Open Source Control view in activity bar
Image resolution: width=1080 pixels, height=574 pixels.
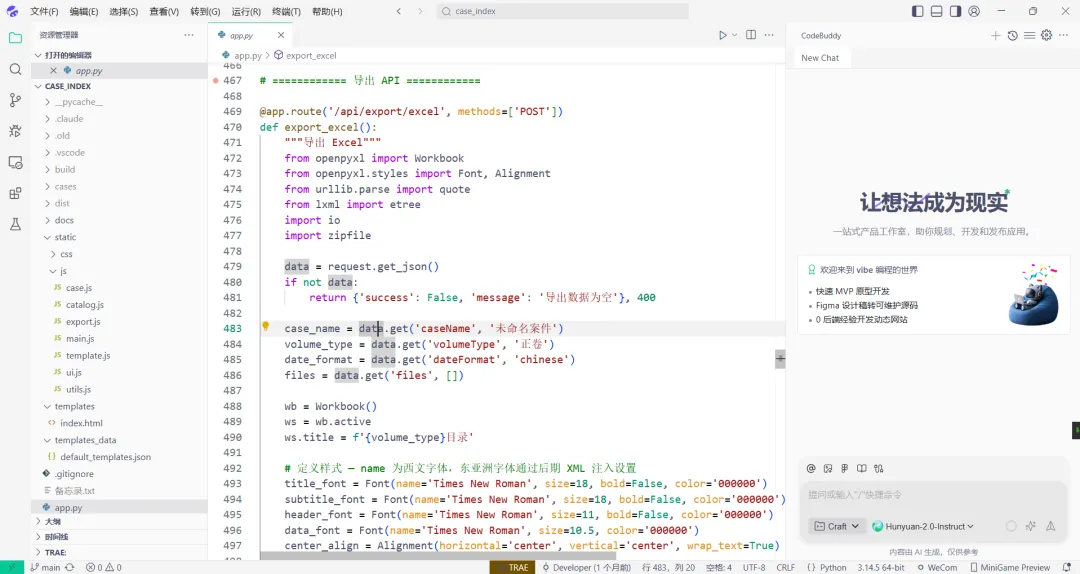click(15, 100)
